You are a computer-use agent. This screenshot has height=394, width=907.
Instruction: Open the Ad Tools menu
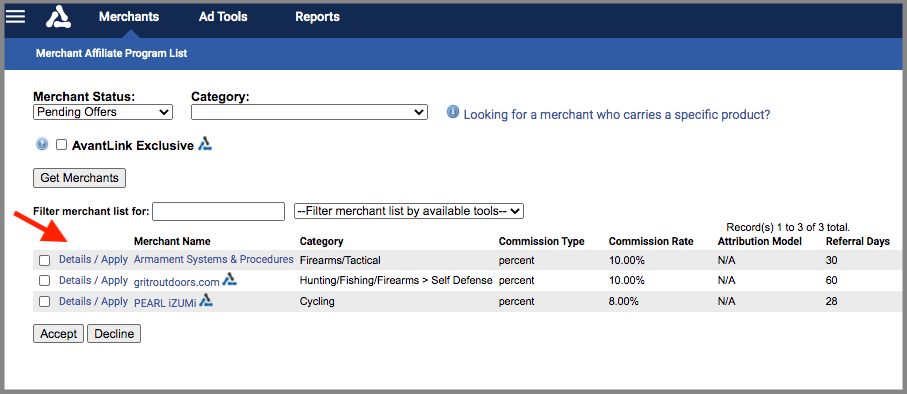(223, 17)
